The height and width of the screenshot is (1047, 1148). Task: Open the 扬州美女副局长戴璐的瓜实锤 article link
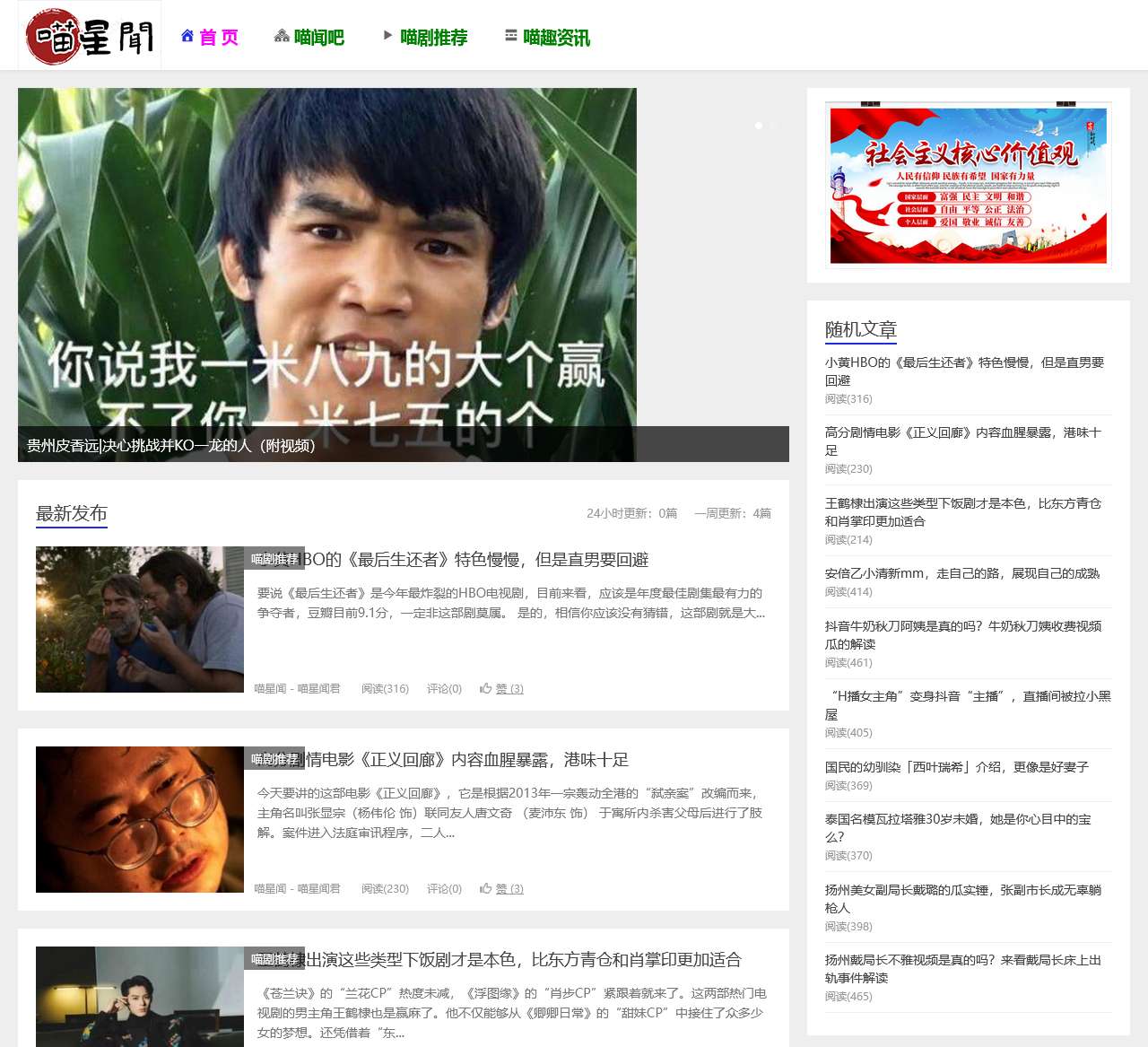[963, 899]
